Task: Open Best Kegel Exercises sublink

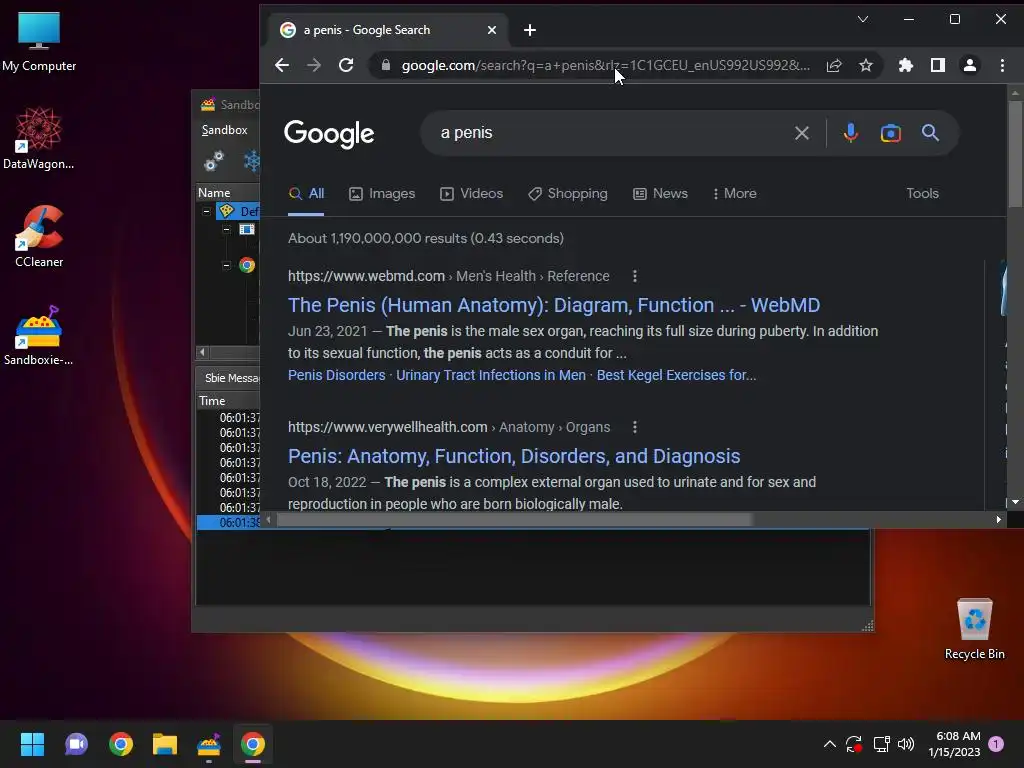Action: point(676,376)
